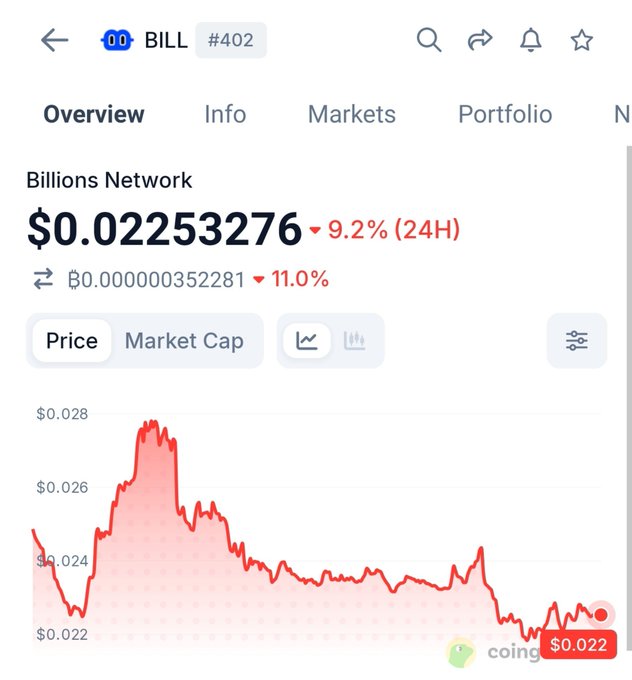The image size is (632, 680).
Task: Switch to the Portfolio tab
Action: coord(505,114)
